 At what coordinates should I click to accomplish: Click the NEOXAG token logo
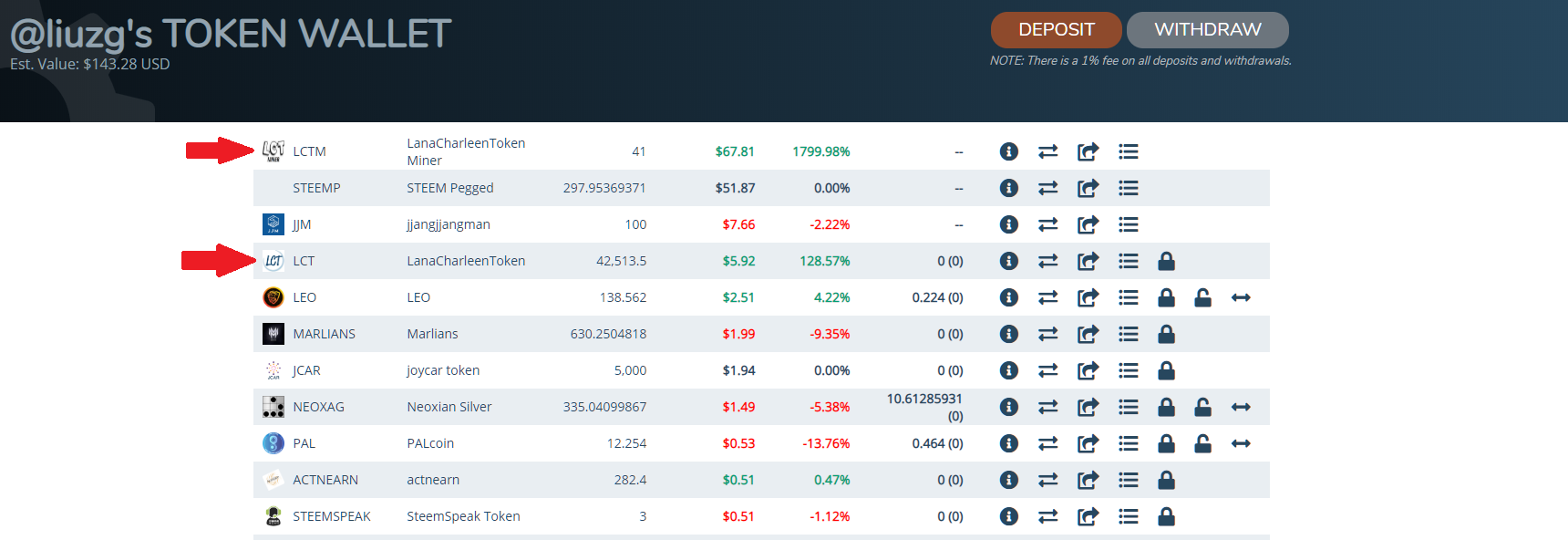pyautogui.click(x=273, y=407)
